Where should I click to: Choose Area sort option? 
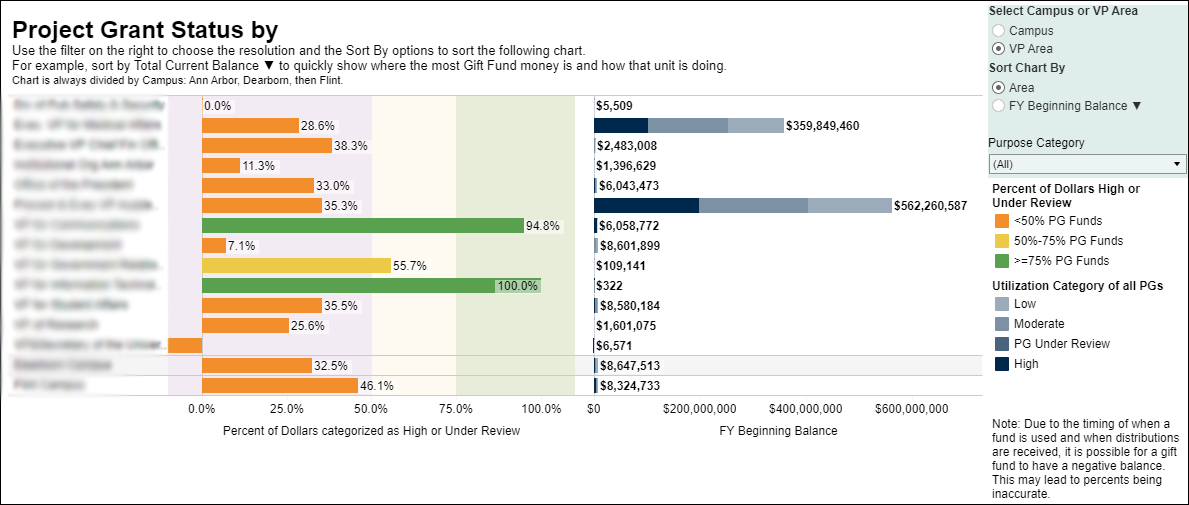click(x=998, y=88)
